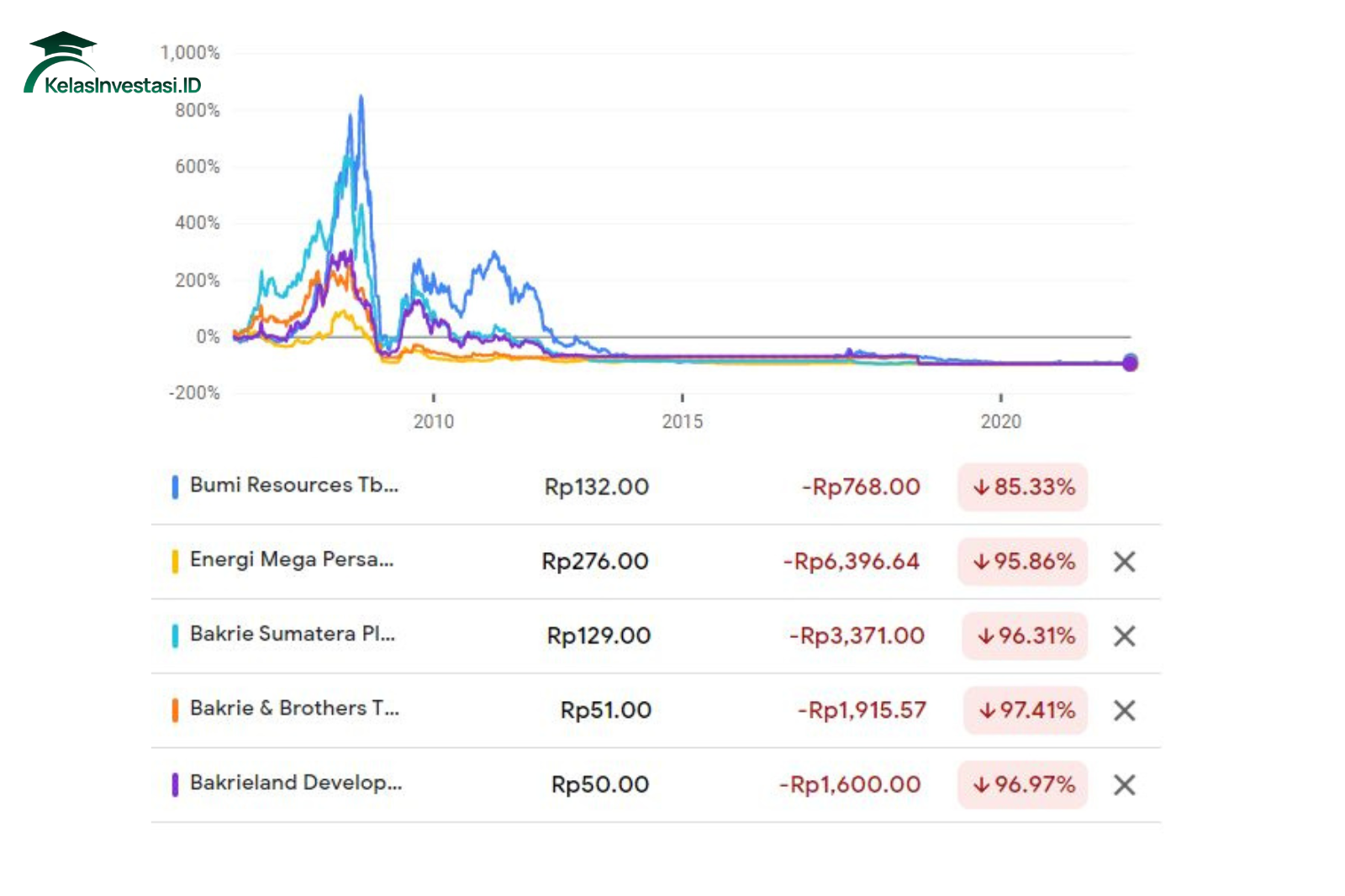Remove Bakrie & Brothers with X icon
This screenshot has width=1345, height=896.
tap(1124, 710)
